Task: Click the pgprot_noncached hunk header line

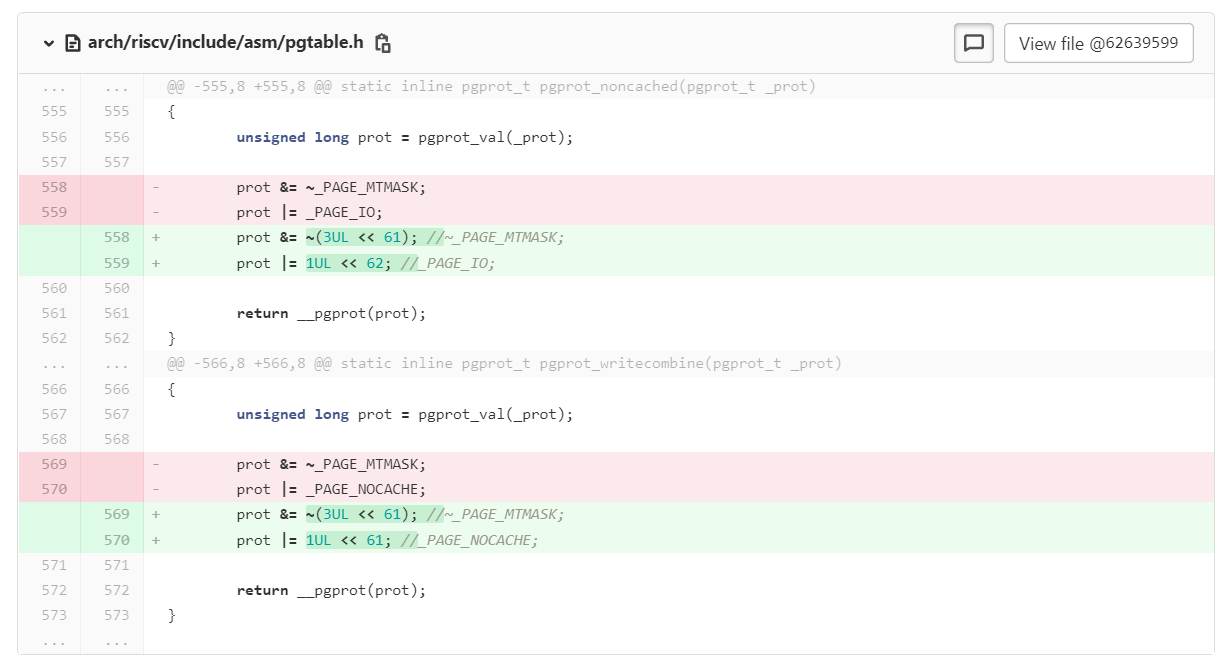Action: pos(491,87)
